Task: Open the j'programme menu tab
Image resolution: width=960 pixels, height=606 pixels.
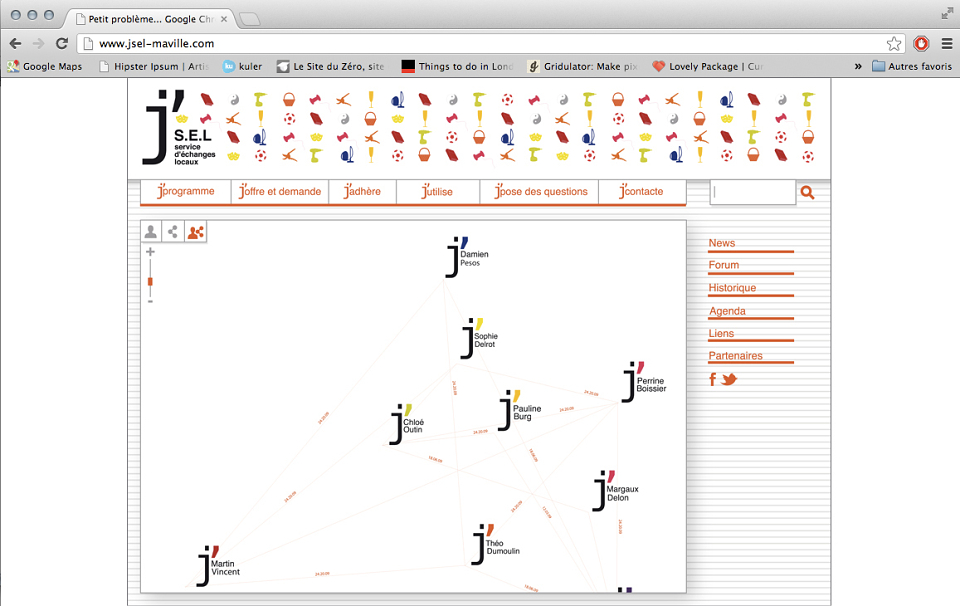Action: tap(186, 192)
